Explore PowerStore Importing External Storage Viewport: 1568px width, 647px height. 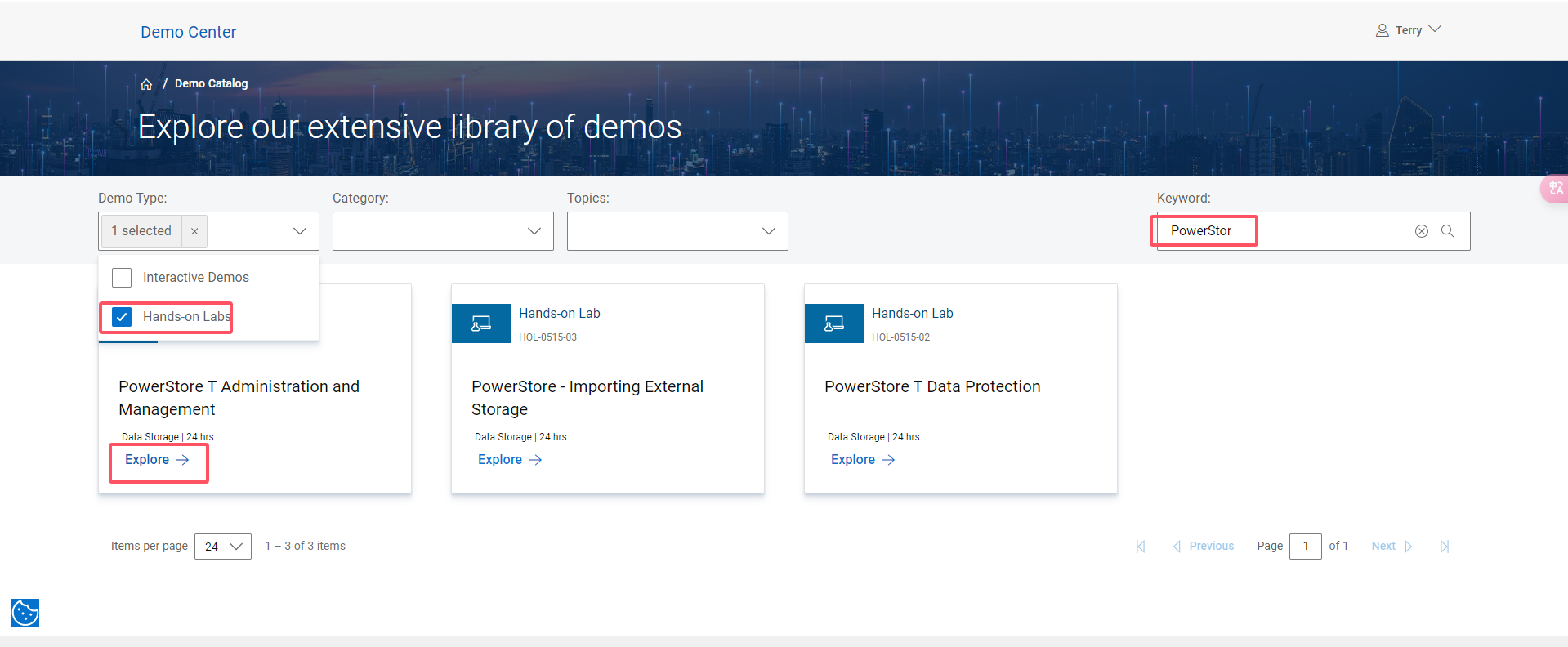click(510, 460)
